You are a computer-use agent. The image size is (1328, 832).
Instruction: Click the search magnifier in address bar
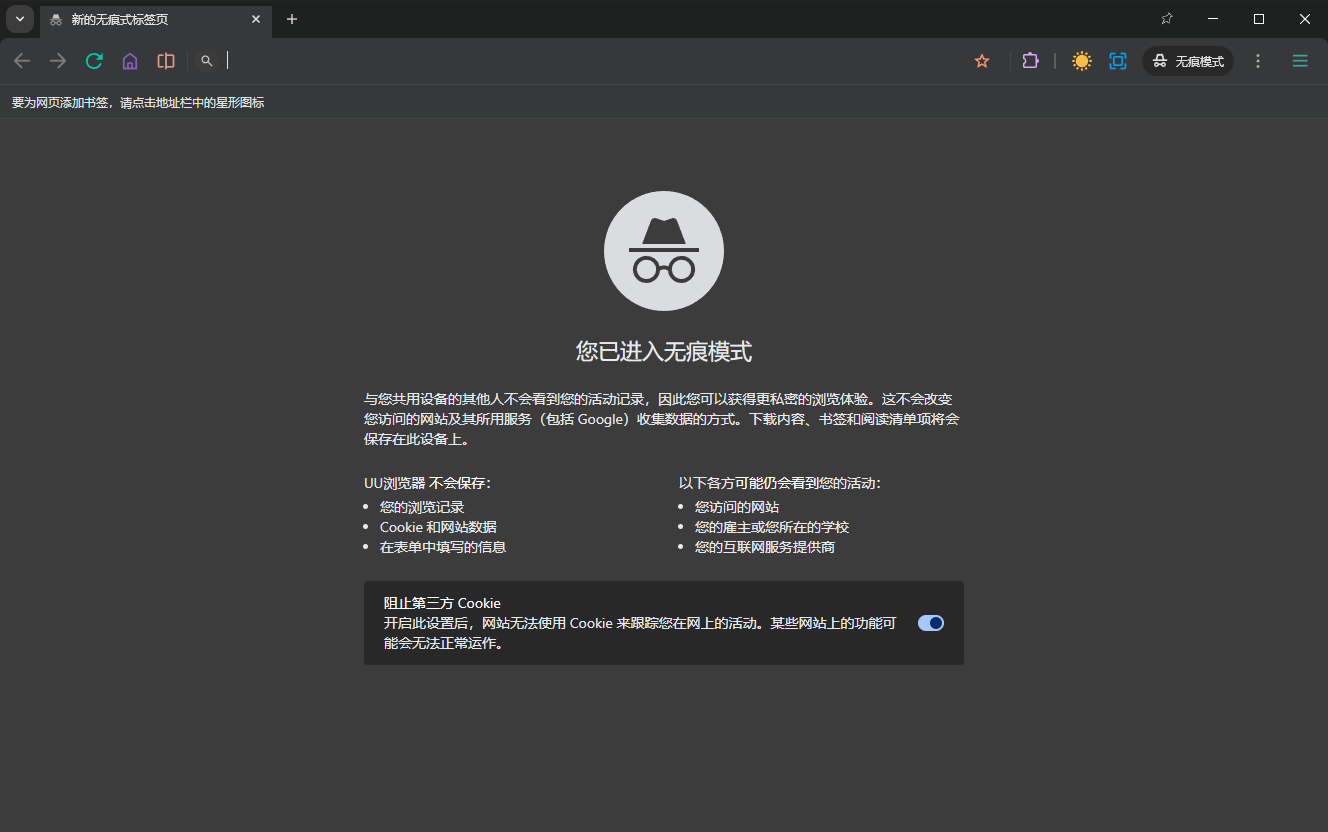207,61
